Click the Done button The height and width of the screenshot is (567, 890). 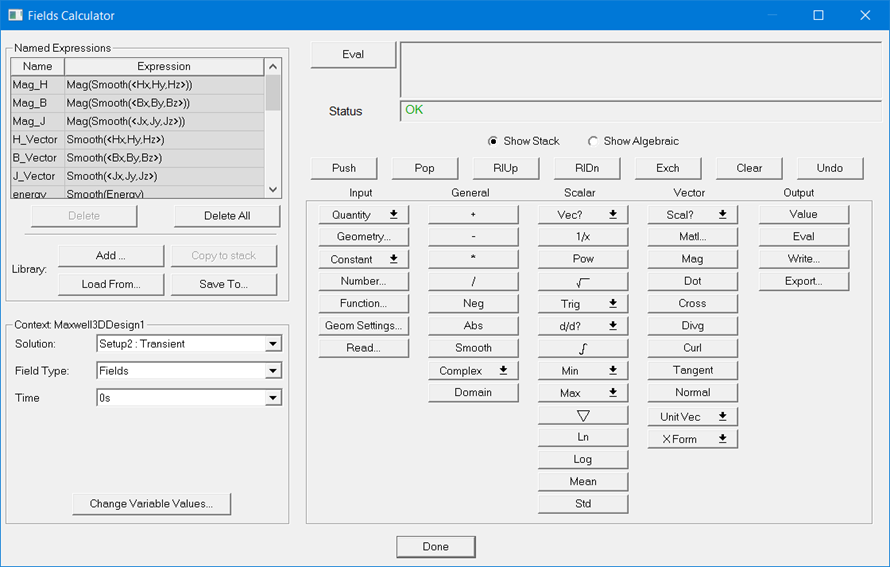click(x=436, y=547)
